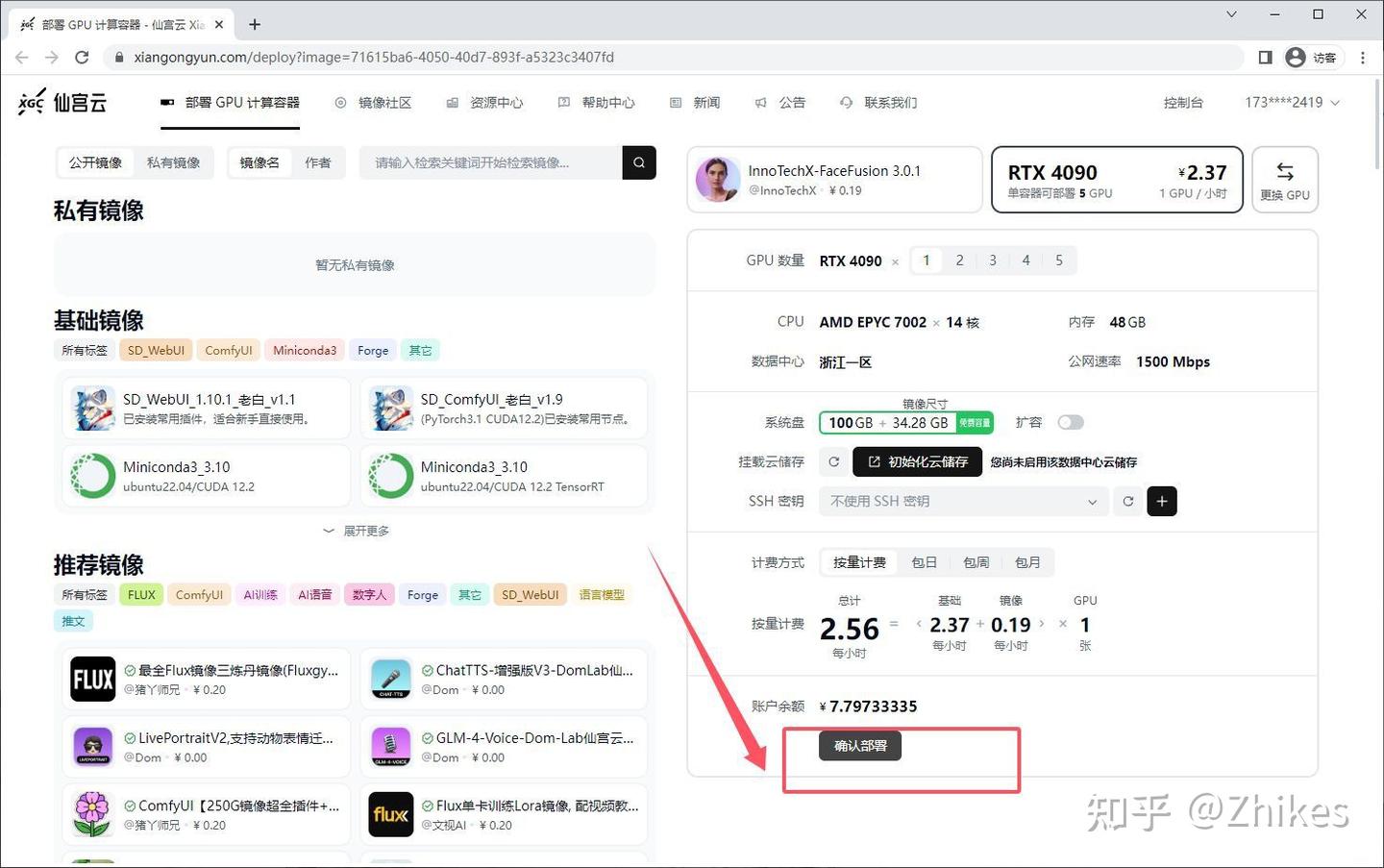Image resolution: width=1384 pixels, height=868 pixels.
Task: Click the 更换 GPU swap icon
Action: click(1284, 173)
